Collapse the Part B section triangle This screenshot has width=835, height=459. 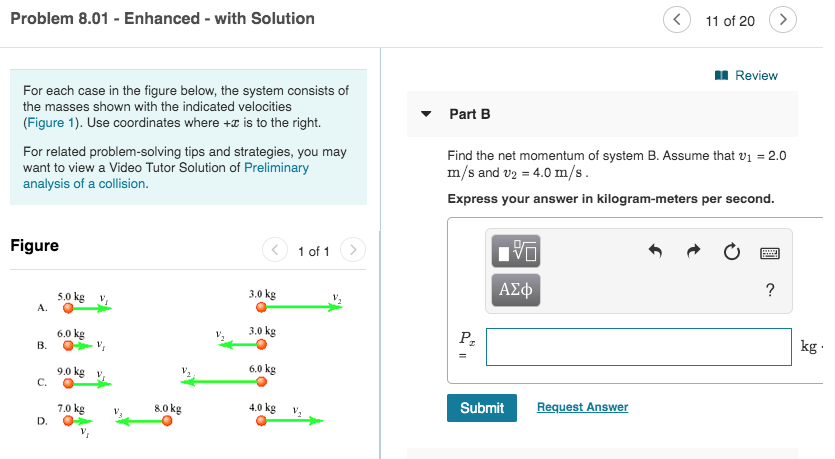pos(426,114)
